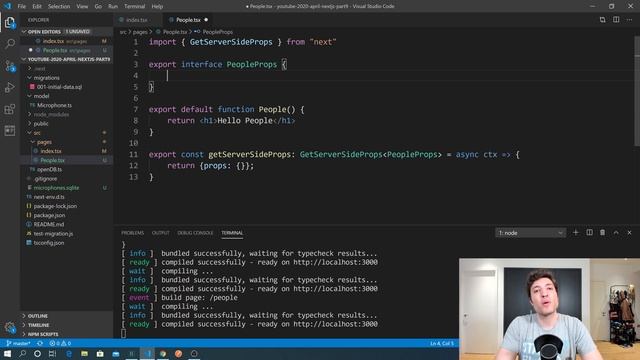
Task: Expand the Outline section
Action: (67, 316)
